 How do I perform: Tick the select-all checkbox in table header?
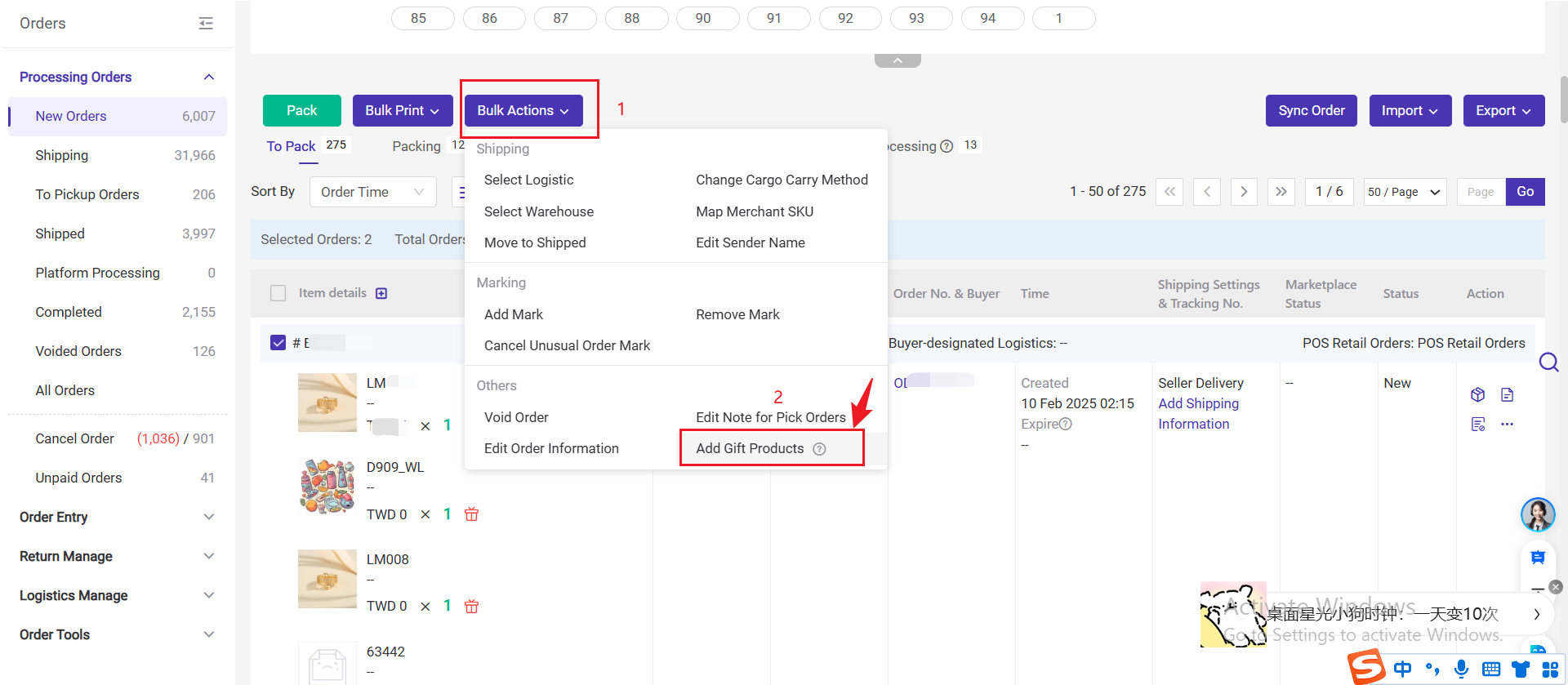[278, 293]
